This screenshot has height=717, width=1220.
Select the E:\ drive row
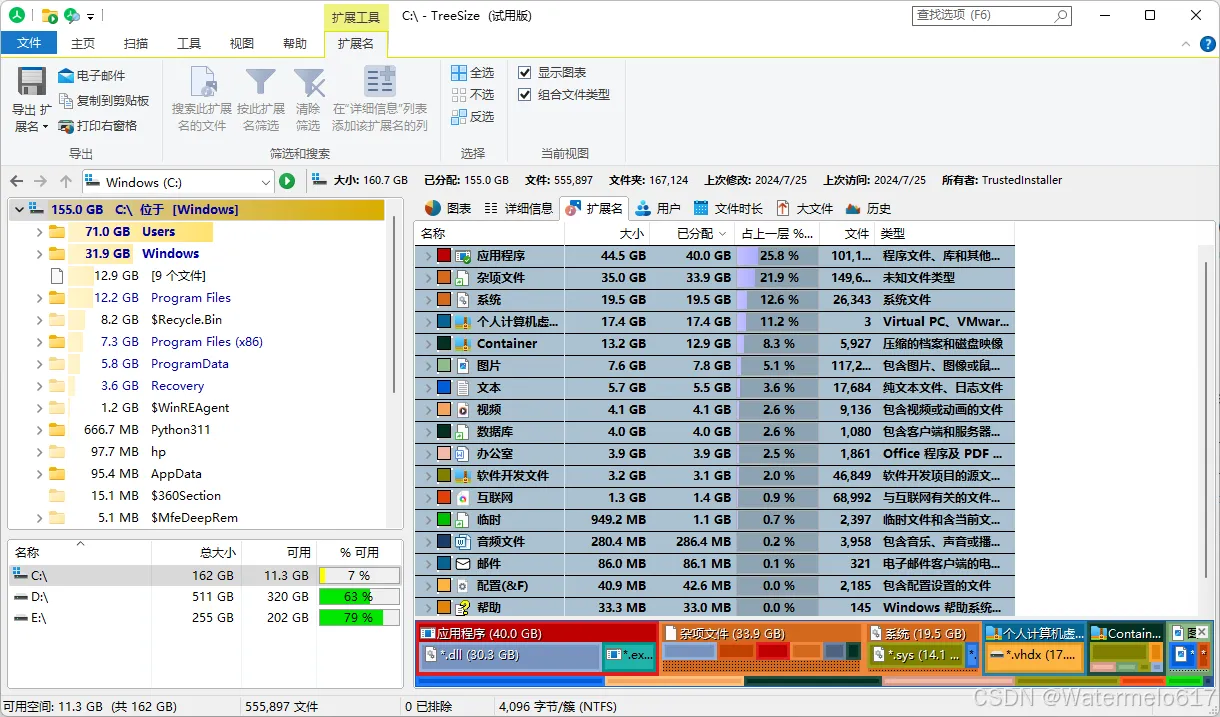(205, 618)
